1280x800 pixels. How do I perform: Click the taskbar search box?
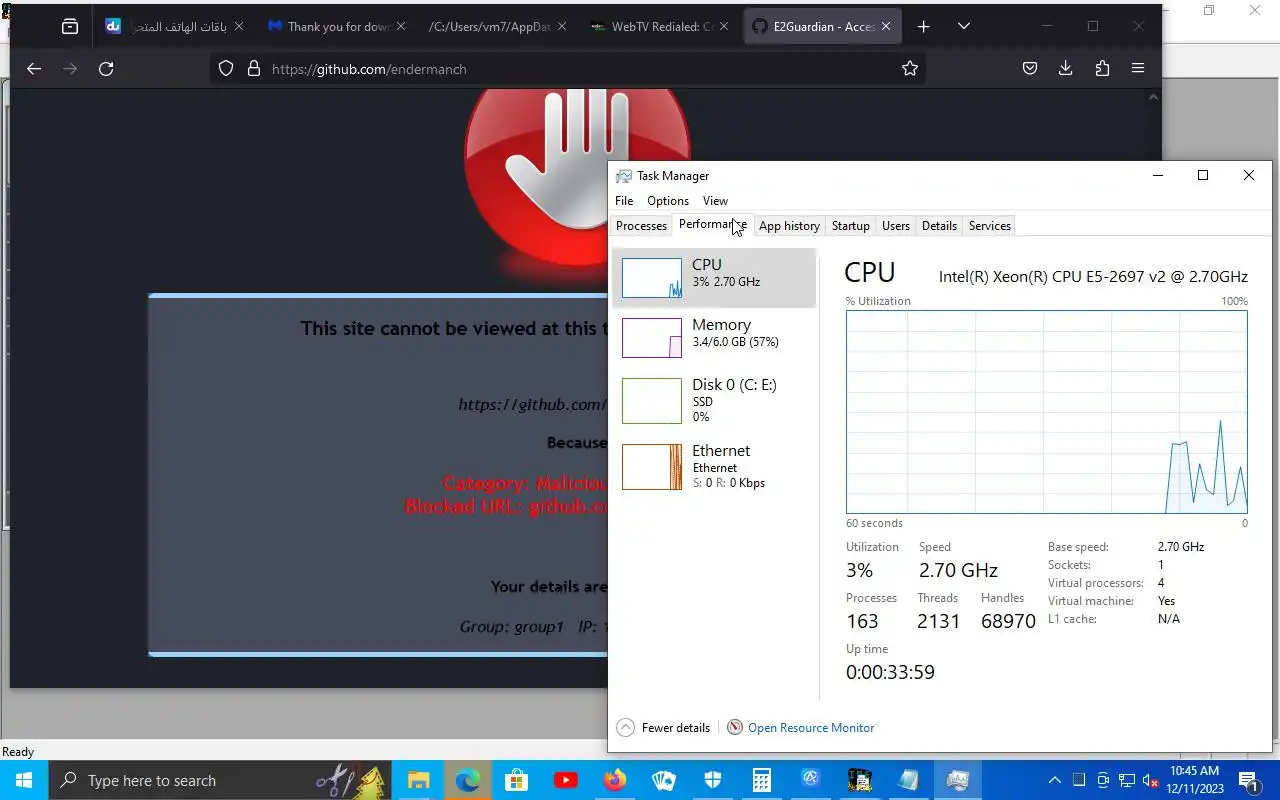[220, 780]
